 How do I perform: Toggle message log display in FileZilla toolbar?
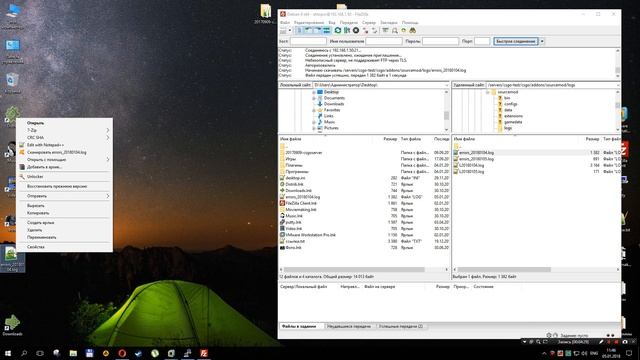(x=299, y=31)
